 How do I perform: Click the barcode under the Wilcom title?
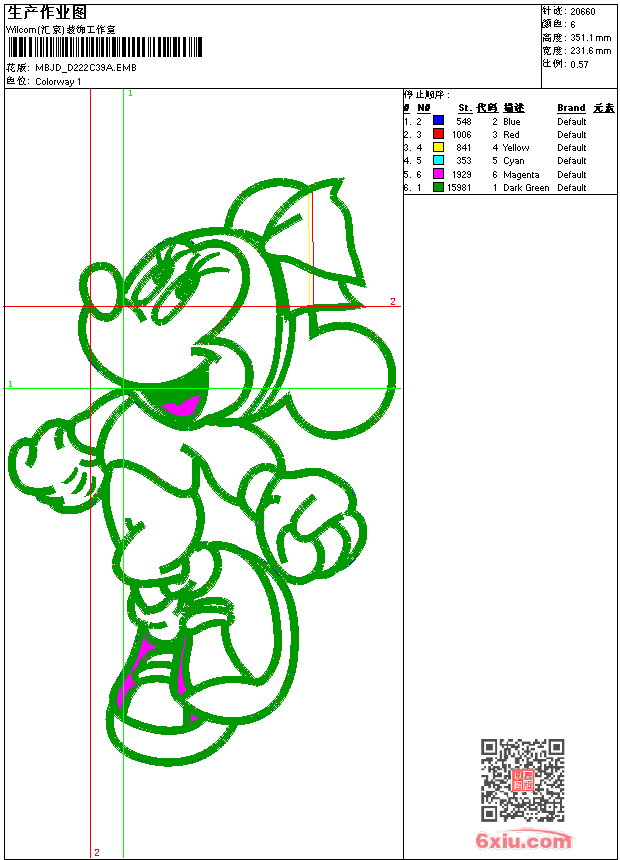(105, 47)
